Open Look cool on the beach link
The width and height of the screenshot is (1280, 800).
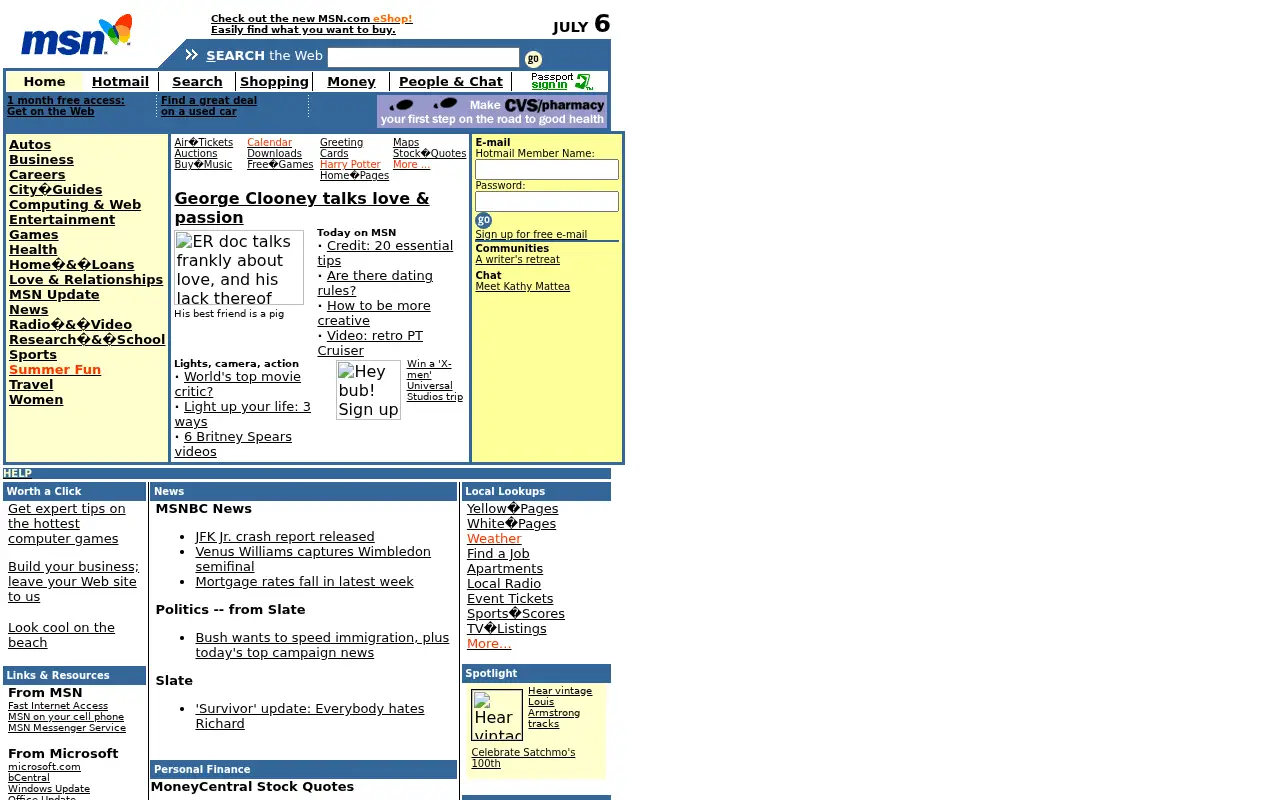click(61, 635)
